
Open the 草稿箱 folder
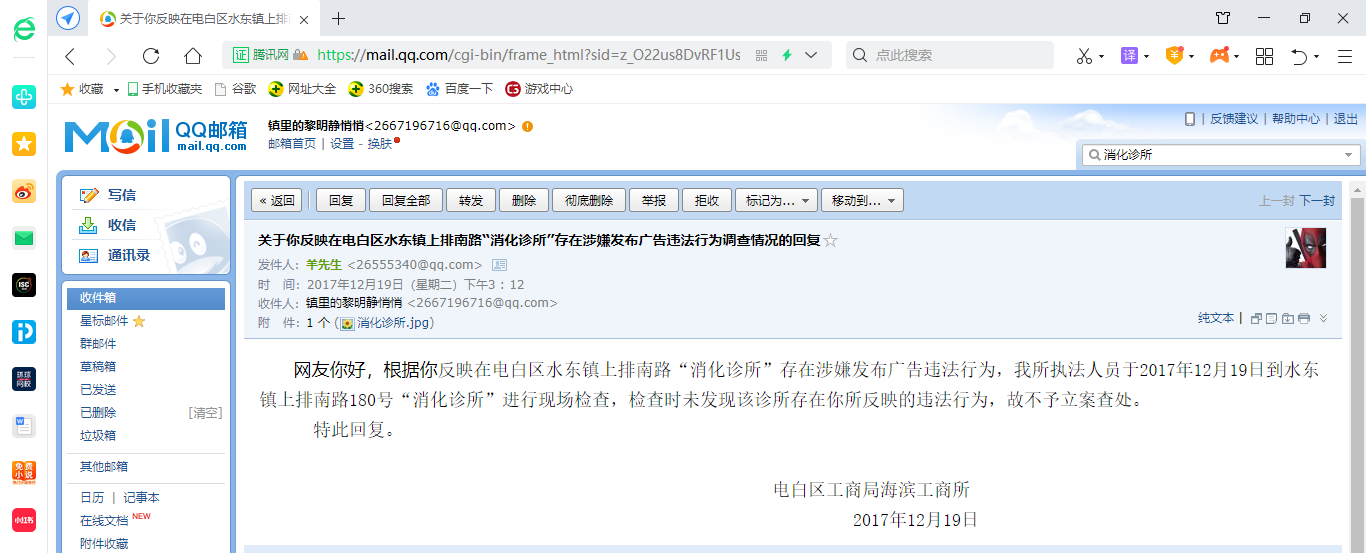point(98,367)
